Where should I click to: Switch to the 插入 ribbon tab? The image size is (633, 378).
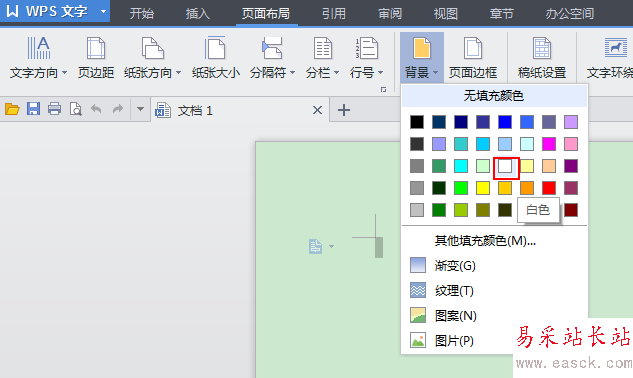coord(197,14)
